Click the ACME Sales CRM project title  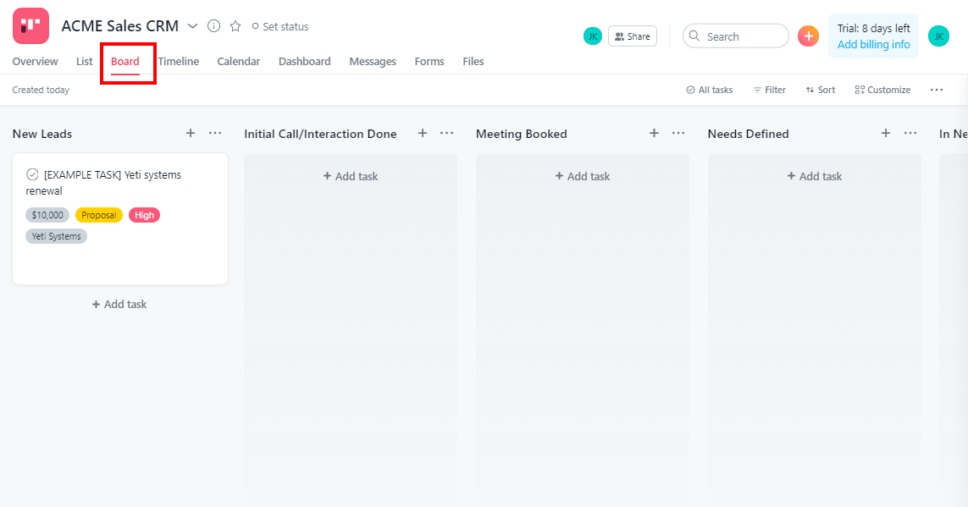[x=120, y=26]
